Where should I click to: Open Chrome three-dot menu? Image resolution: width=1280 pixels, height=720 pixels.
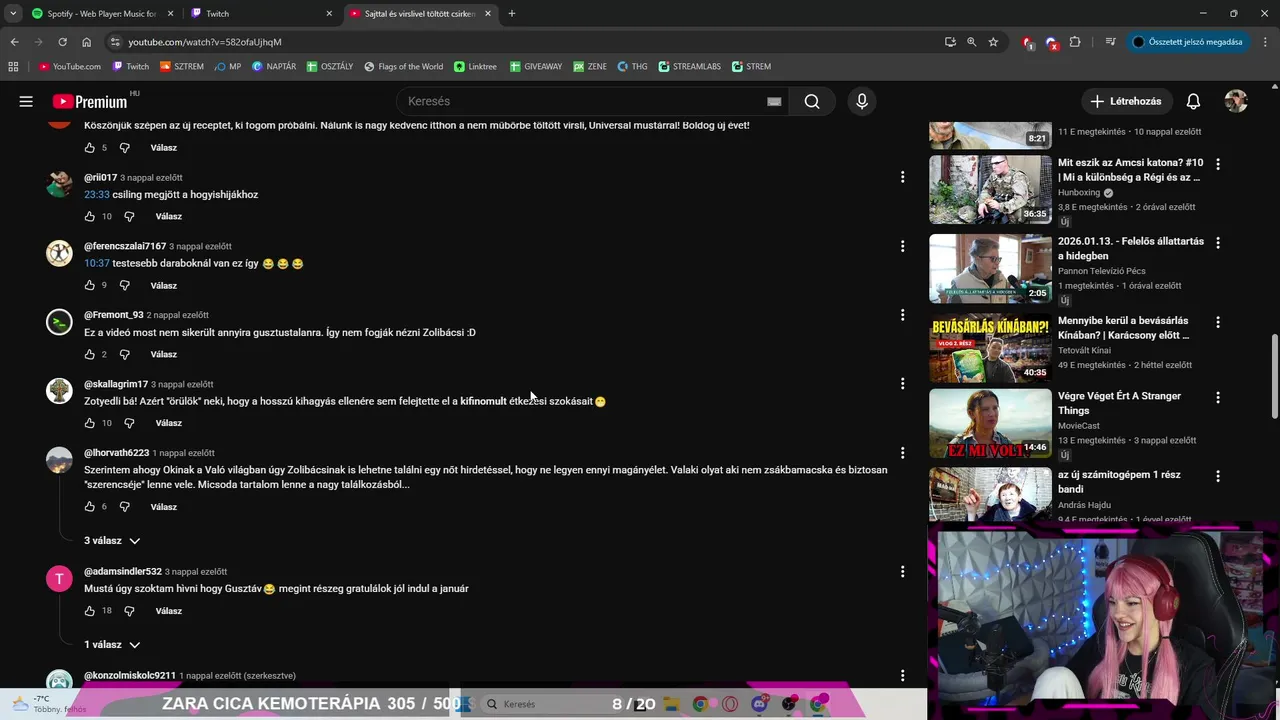point(1264,42)
